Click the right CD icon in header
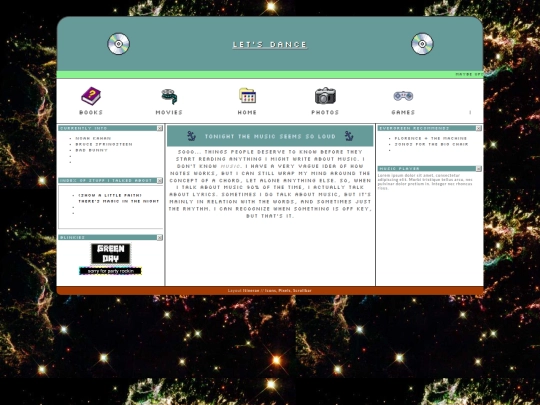Viewport: 540px width, 405px height. pyautogui.click(x=422, y=44)
